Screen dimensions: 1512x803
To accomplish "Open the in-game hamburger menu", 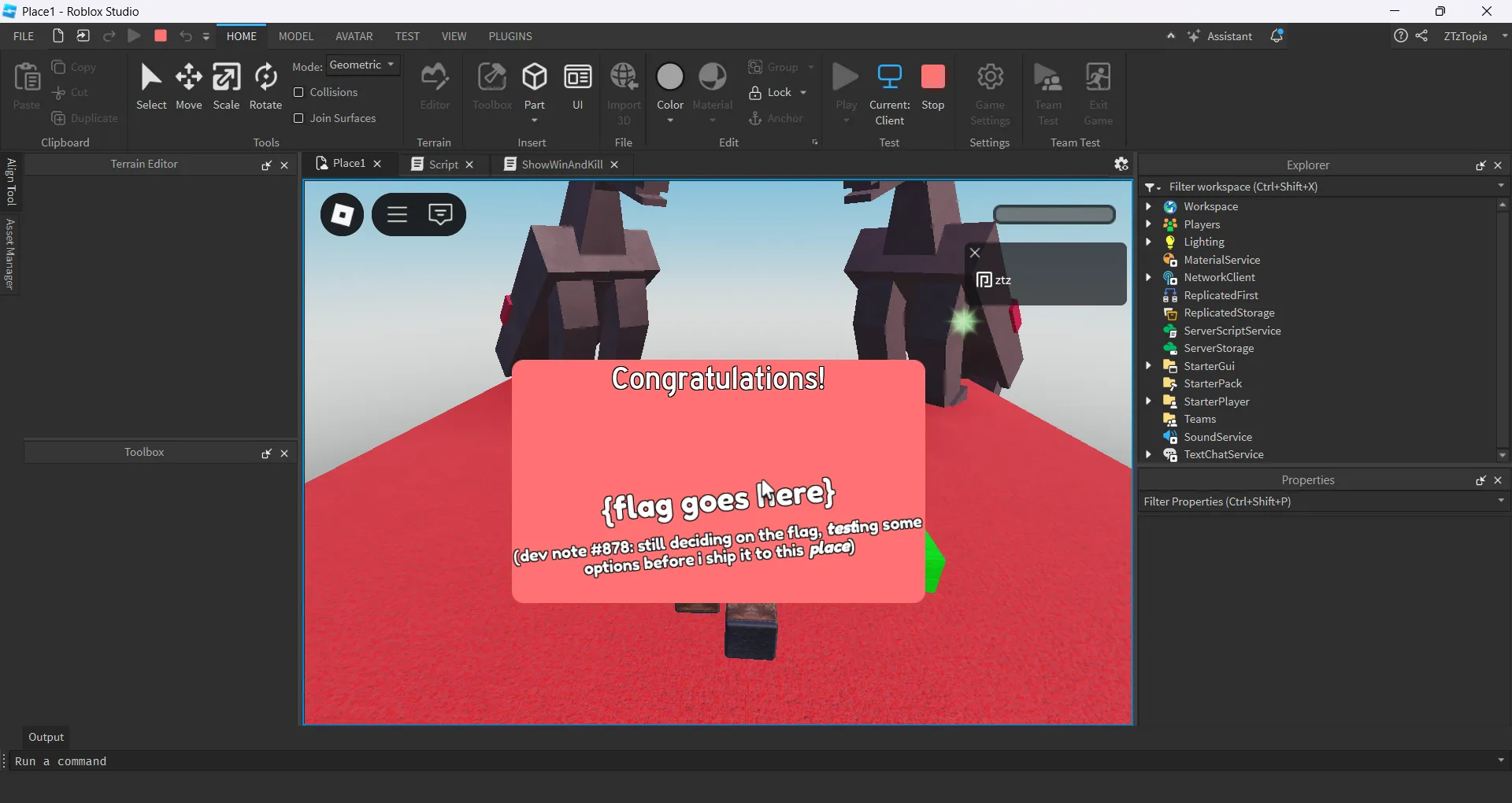I will coord(397,214).
